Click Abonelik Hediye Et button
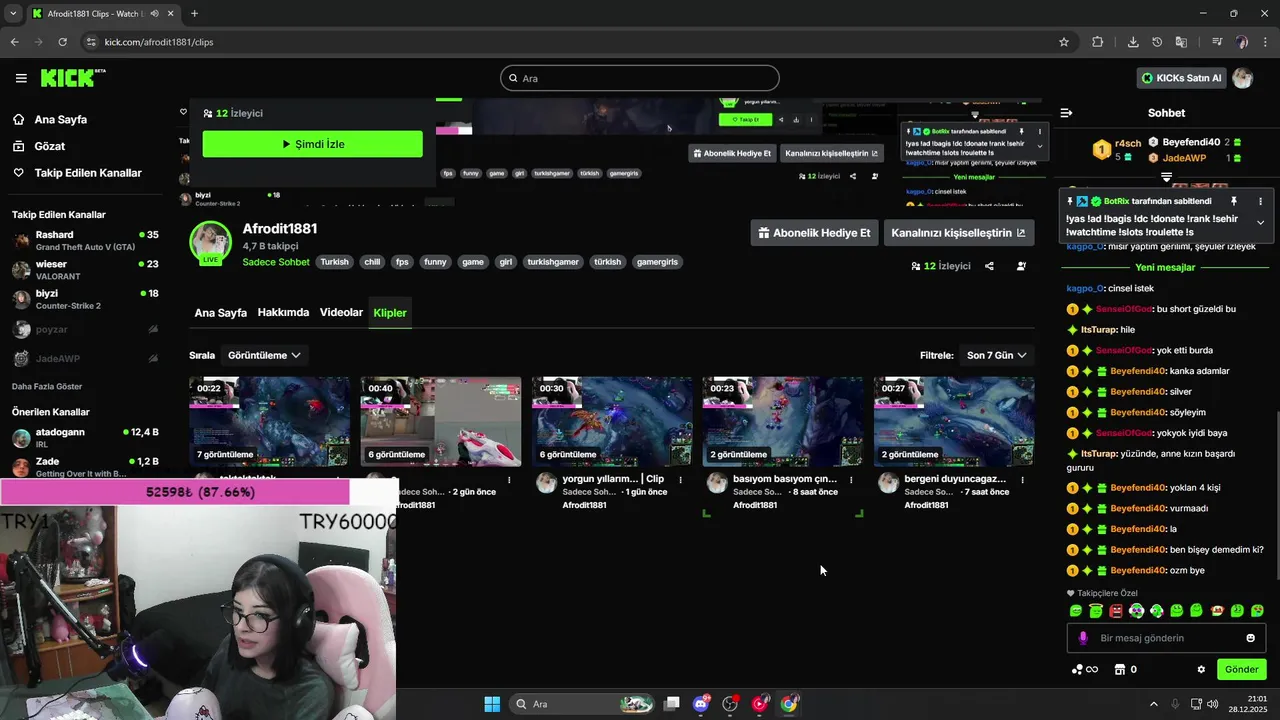 [814, 233]
